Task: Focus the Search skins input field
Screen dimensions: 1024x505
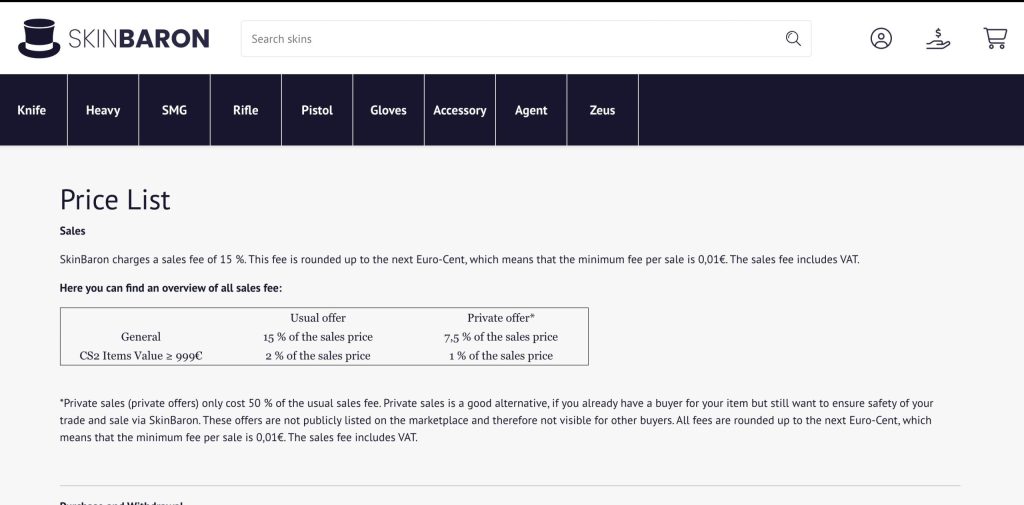Action: coord(510,39)
